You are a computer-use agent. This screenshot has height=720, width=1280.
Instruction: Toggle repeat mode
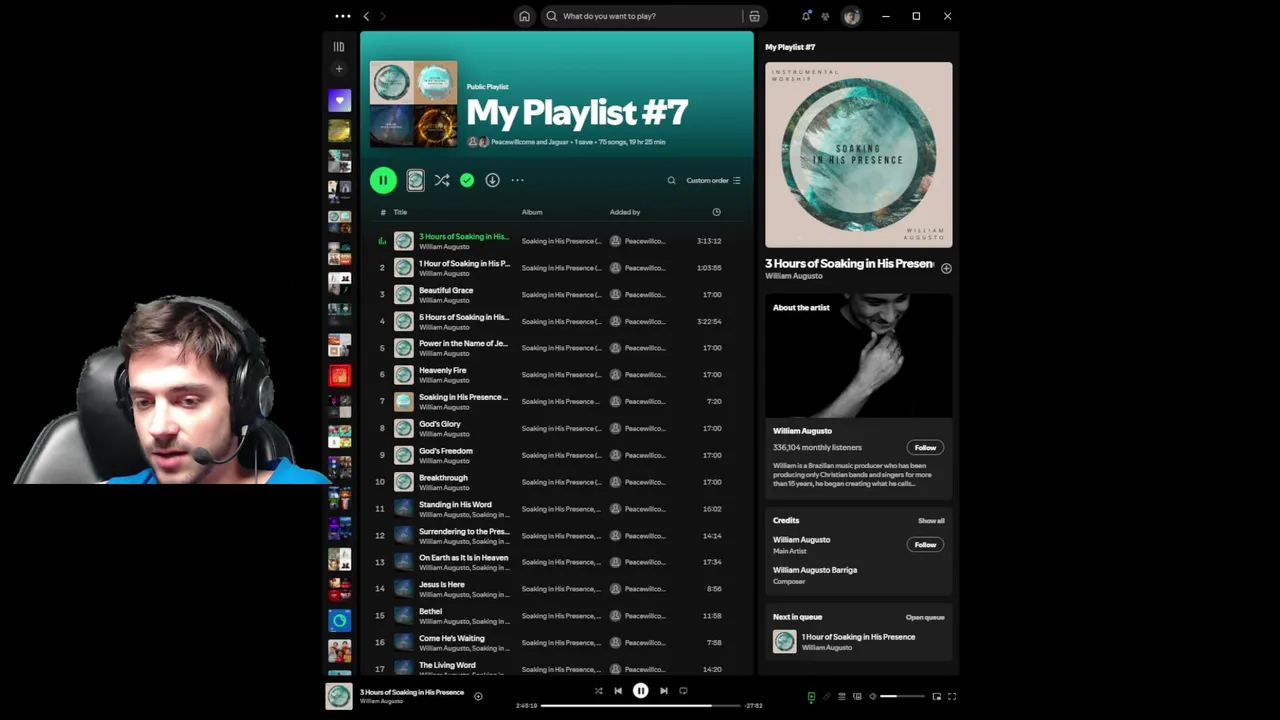(x=683, y=691)
